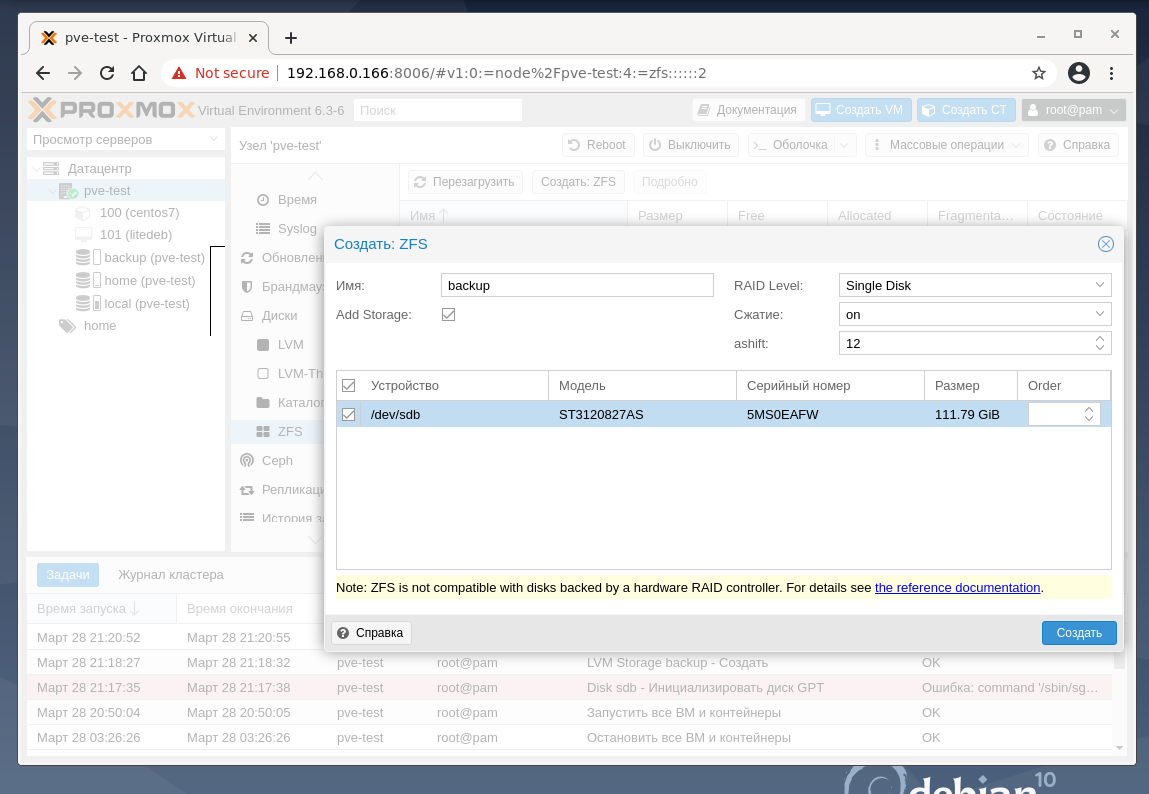Click the browser reload icon
1149x794 pixels.
[x=107, y=73]
